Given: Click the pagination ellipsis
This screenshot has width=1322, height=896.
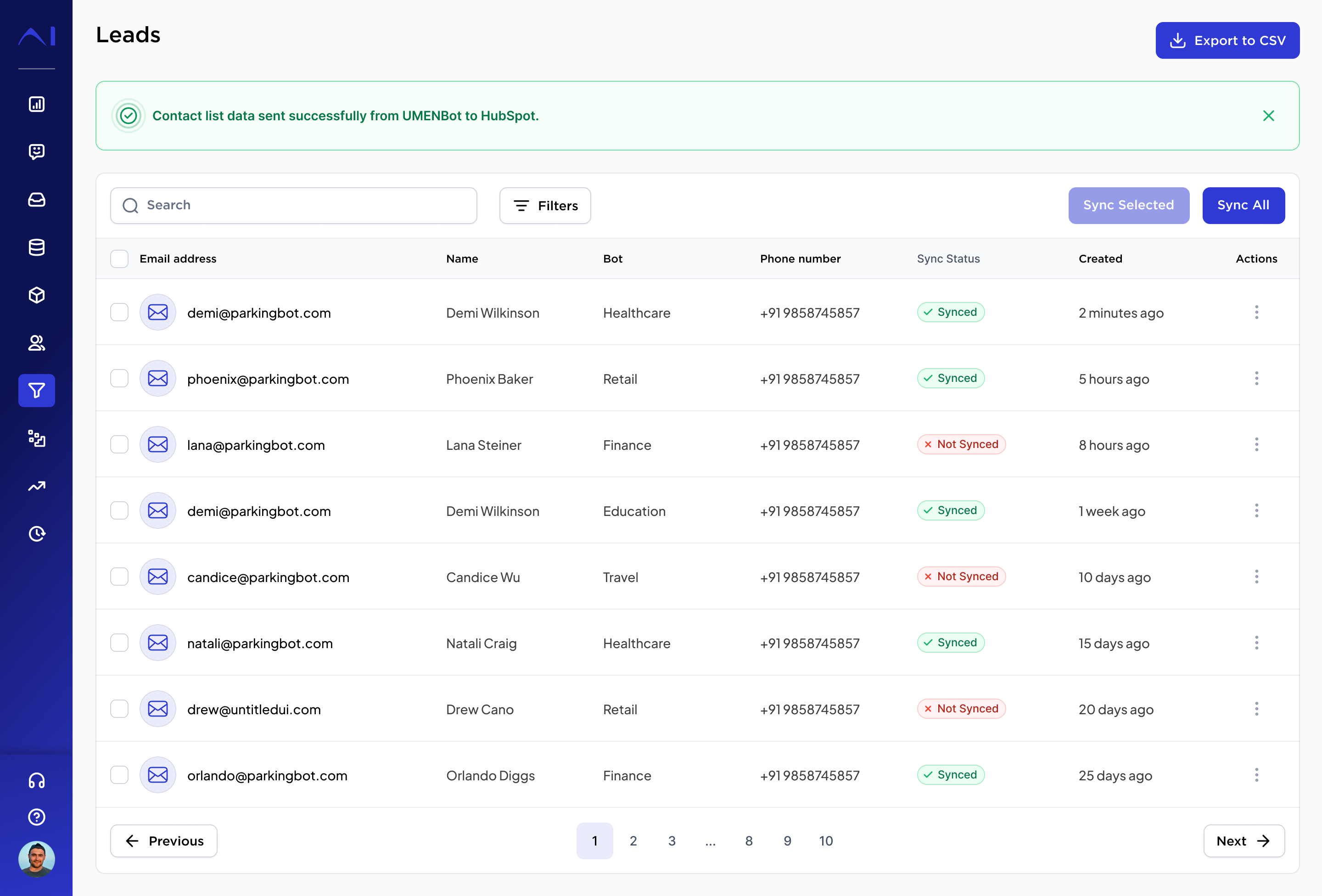Looking at the screenshot, I should point(711,841).
